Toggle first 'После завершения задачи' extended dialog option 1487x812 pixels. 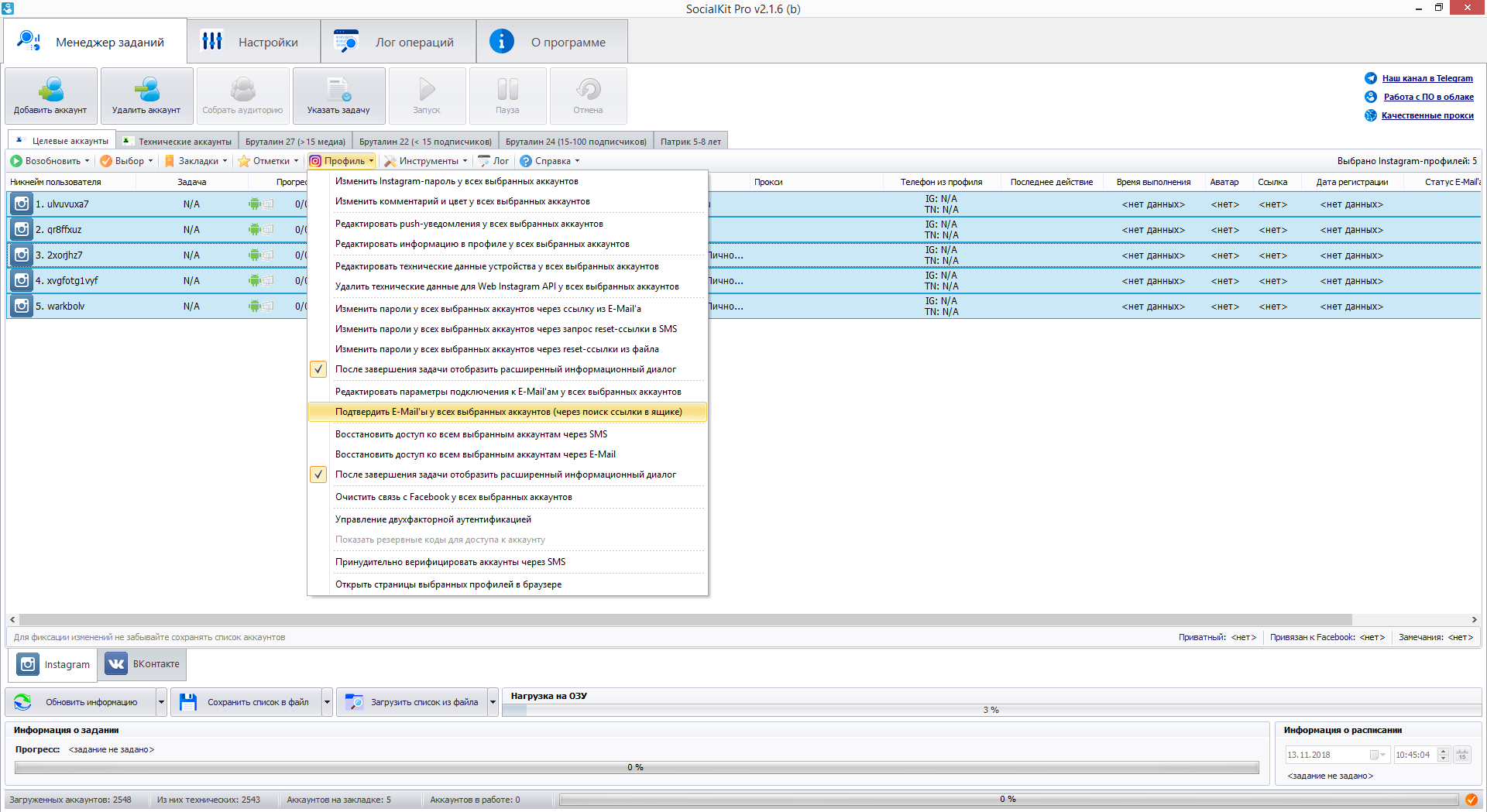pyautogui.click(x=318, y=369)
